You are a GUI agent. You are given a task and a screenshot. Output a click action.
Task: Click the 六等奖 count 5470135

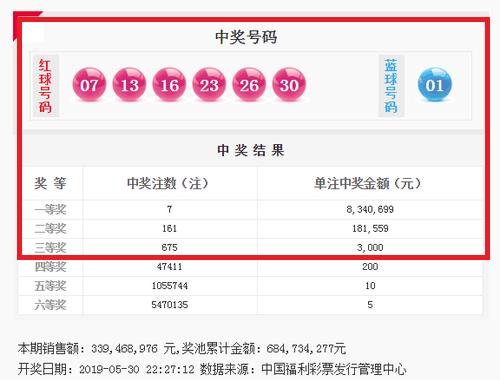(170, 305)
